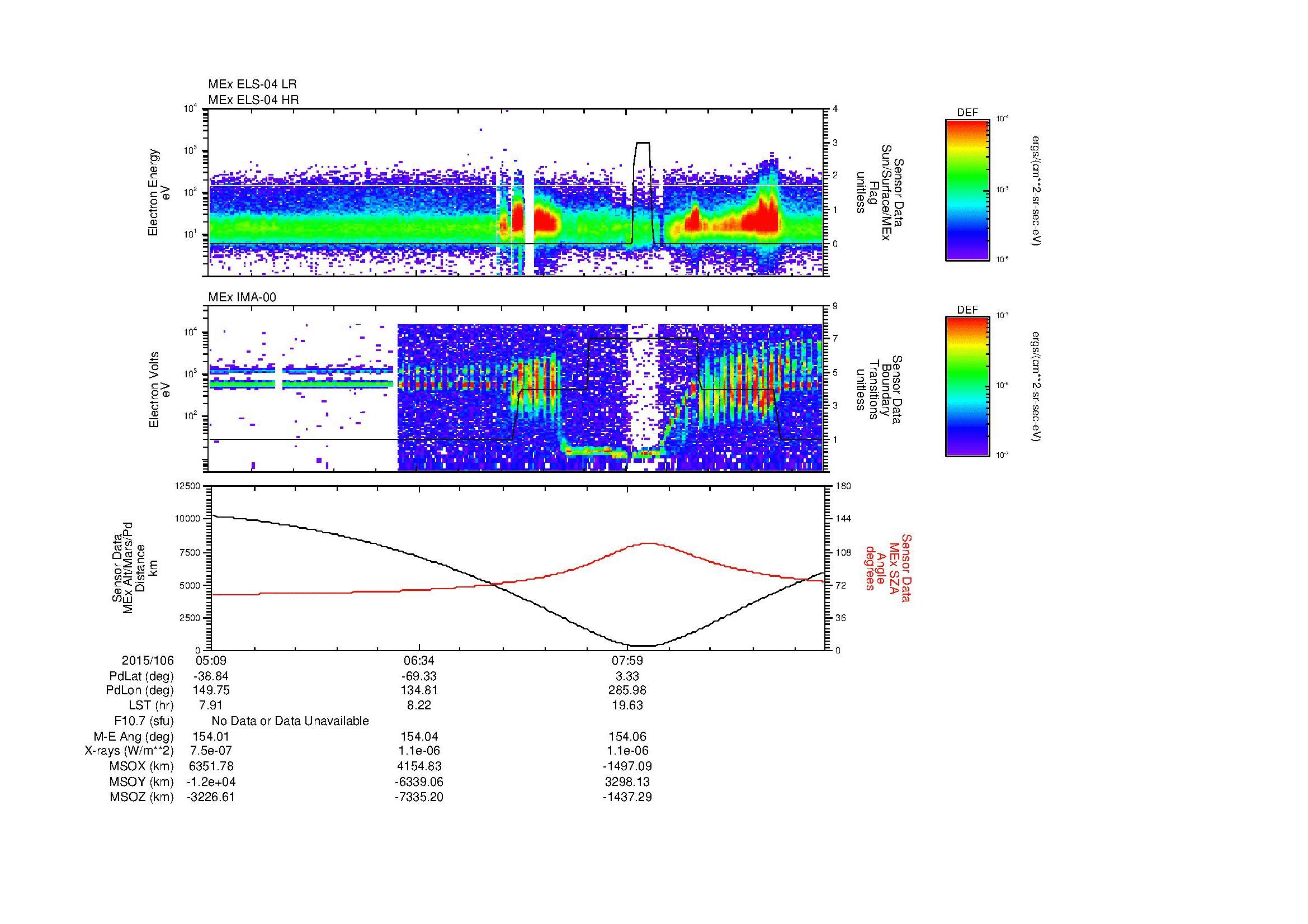This screenshot has width=1308, height=924.
Task: Click MSOZ value -7335.20
Action: click(x=419, y=797)
